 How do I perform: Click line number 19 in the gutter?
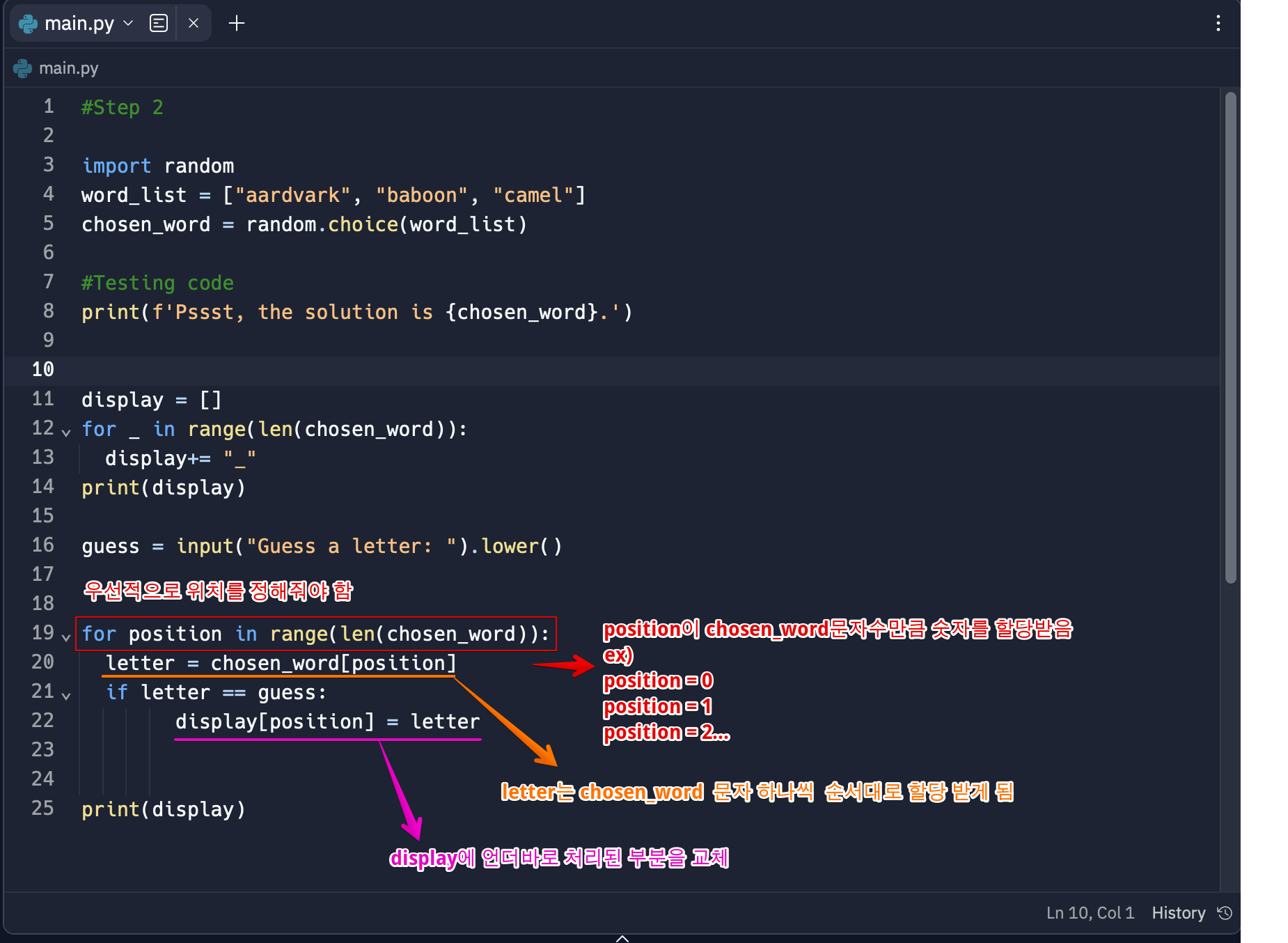(43, 633)
